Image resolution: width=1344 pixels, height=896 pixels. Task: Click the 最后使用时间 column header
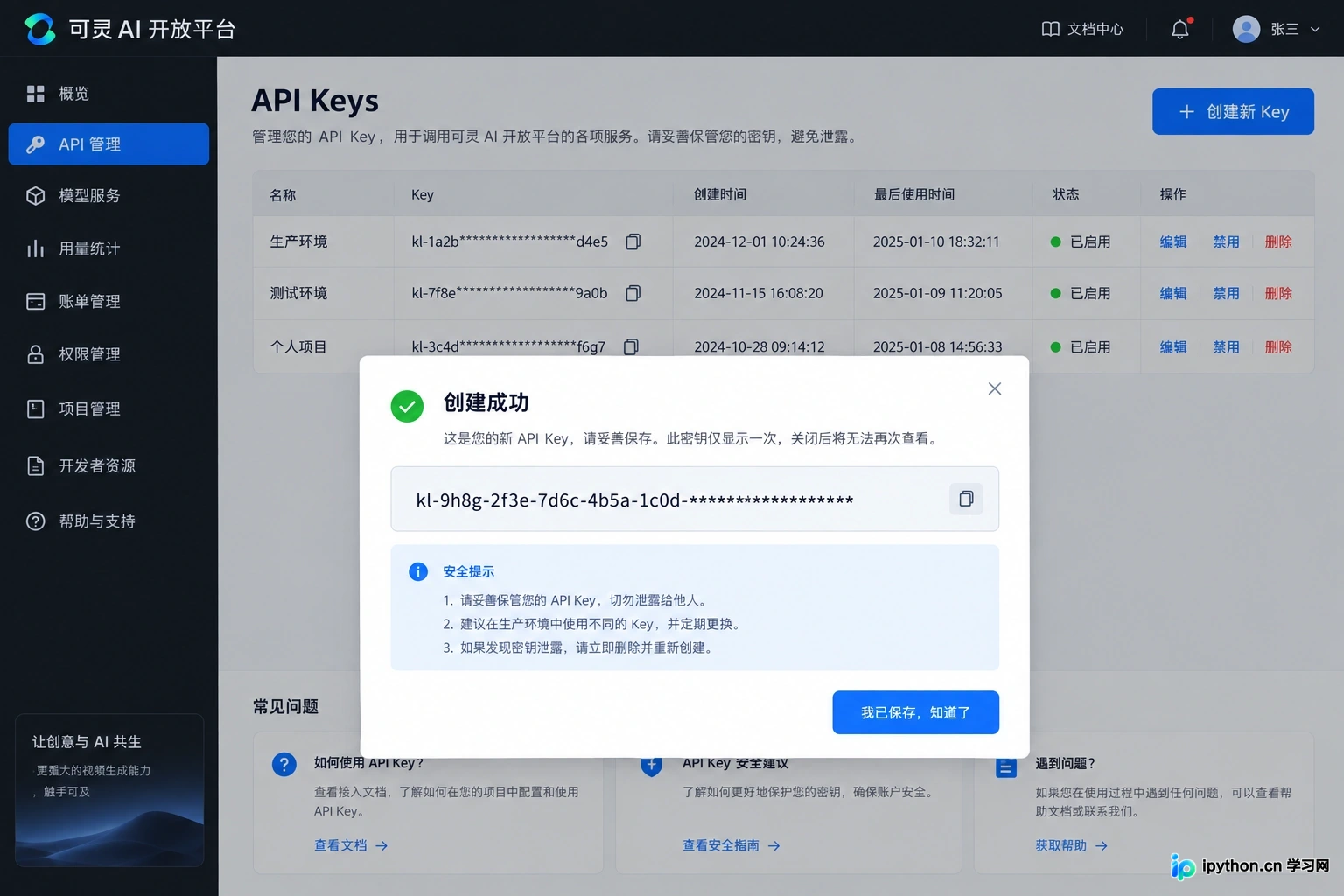coord(914,194)
